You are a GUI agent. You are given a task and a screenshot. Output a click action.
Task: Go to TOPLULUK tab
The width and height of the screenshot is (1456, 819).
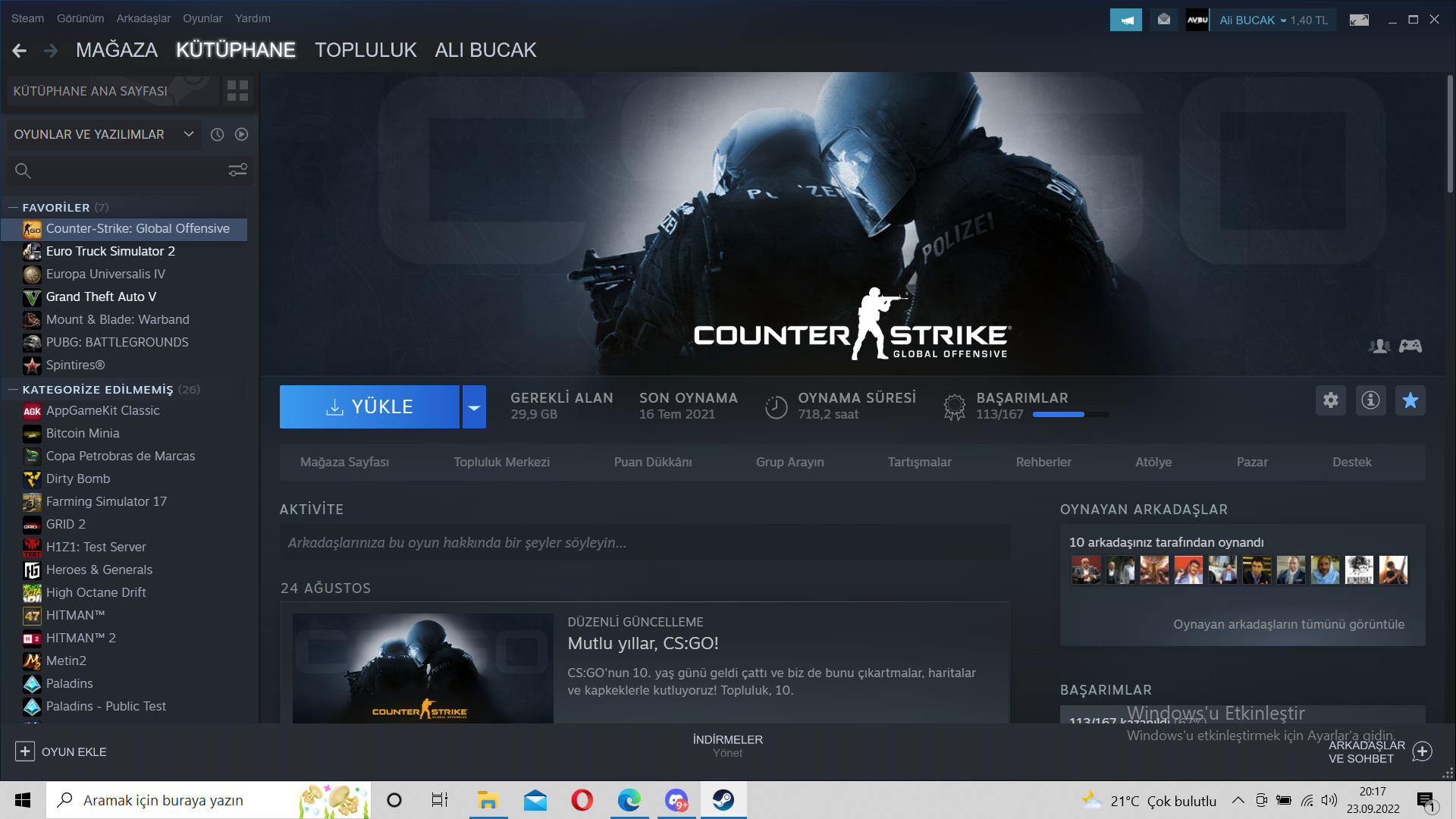(x=366, y=50)
